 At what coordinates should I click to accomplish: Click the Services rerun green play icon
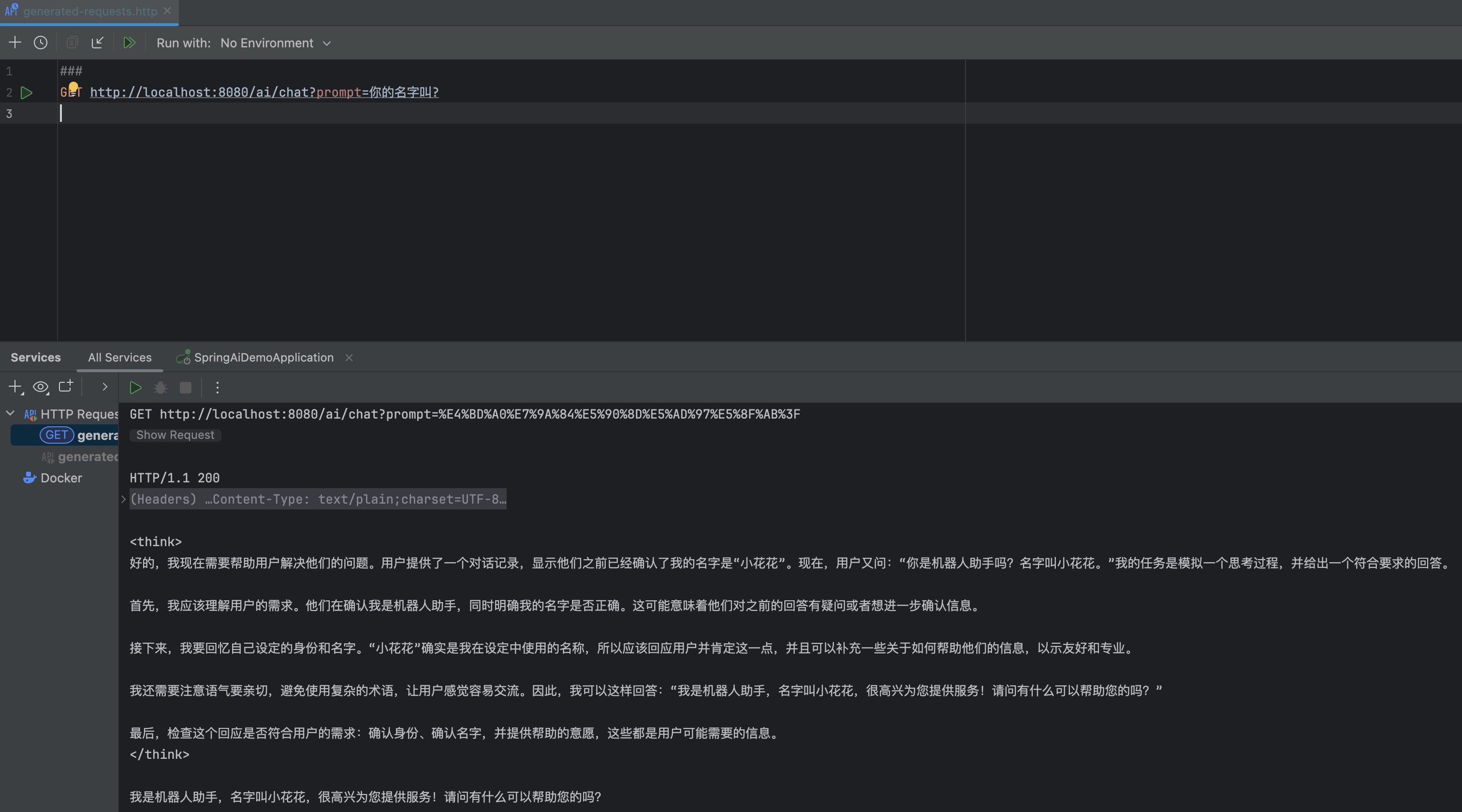(135, 388)
